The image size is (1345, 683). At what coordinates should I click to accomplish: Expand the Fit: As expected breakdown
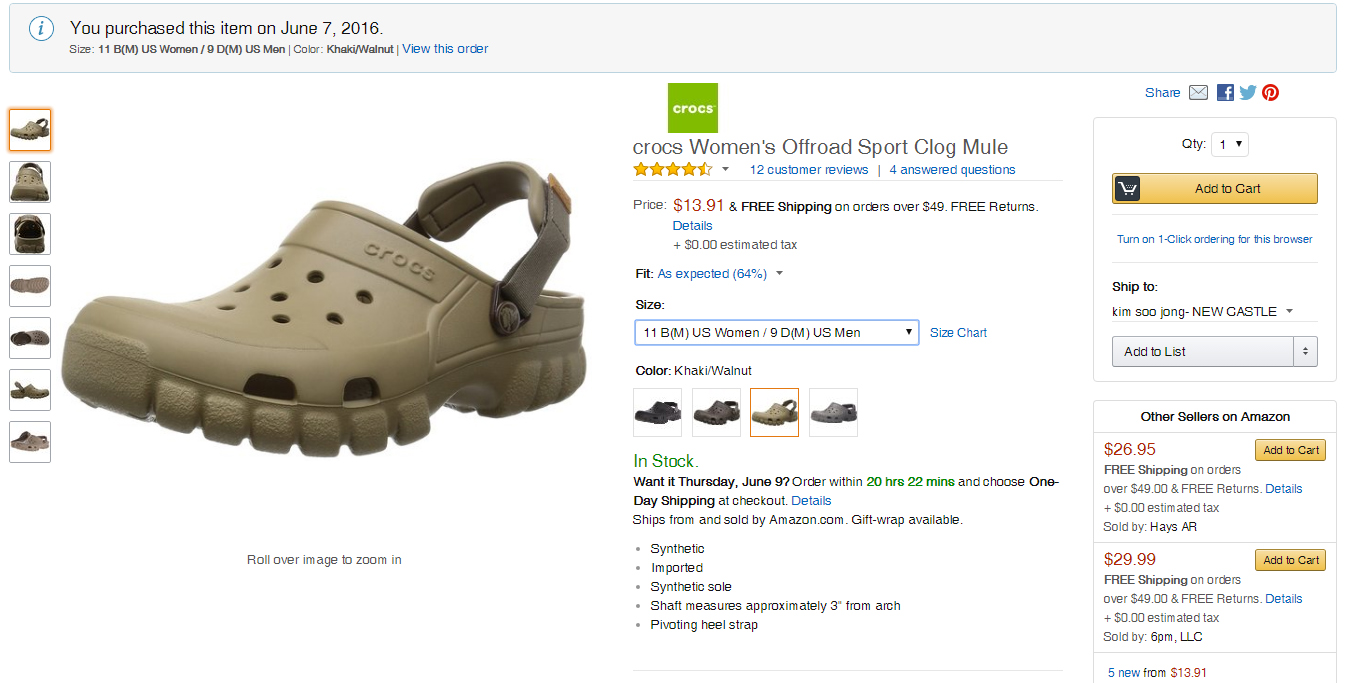click(x=779, y=274)
